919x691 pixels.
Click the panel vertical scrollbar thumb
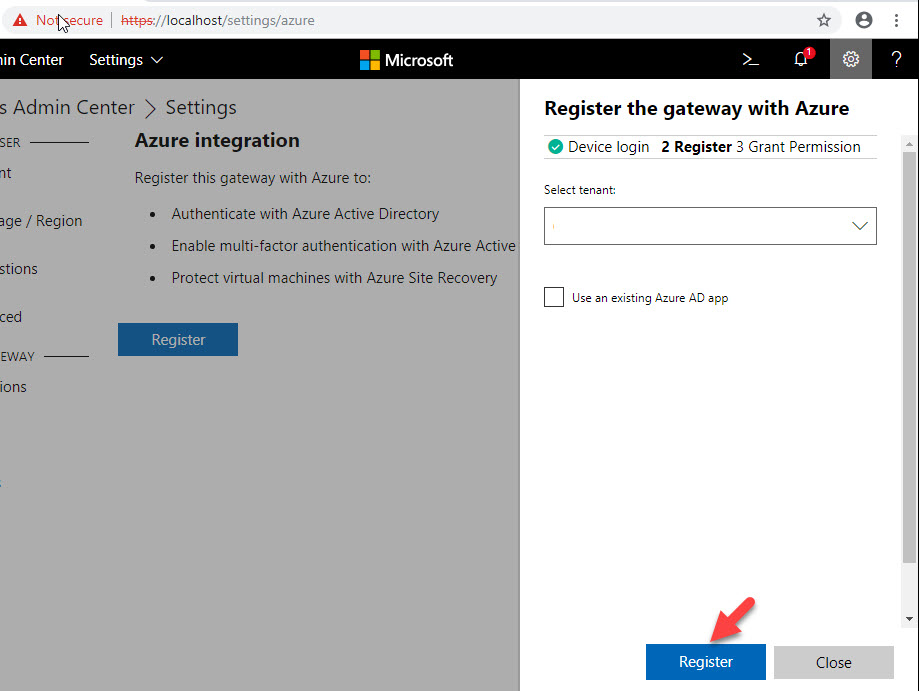pos(909,358)
